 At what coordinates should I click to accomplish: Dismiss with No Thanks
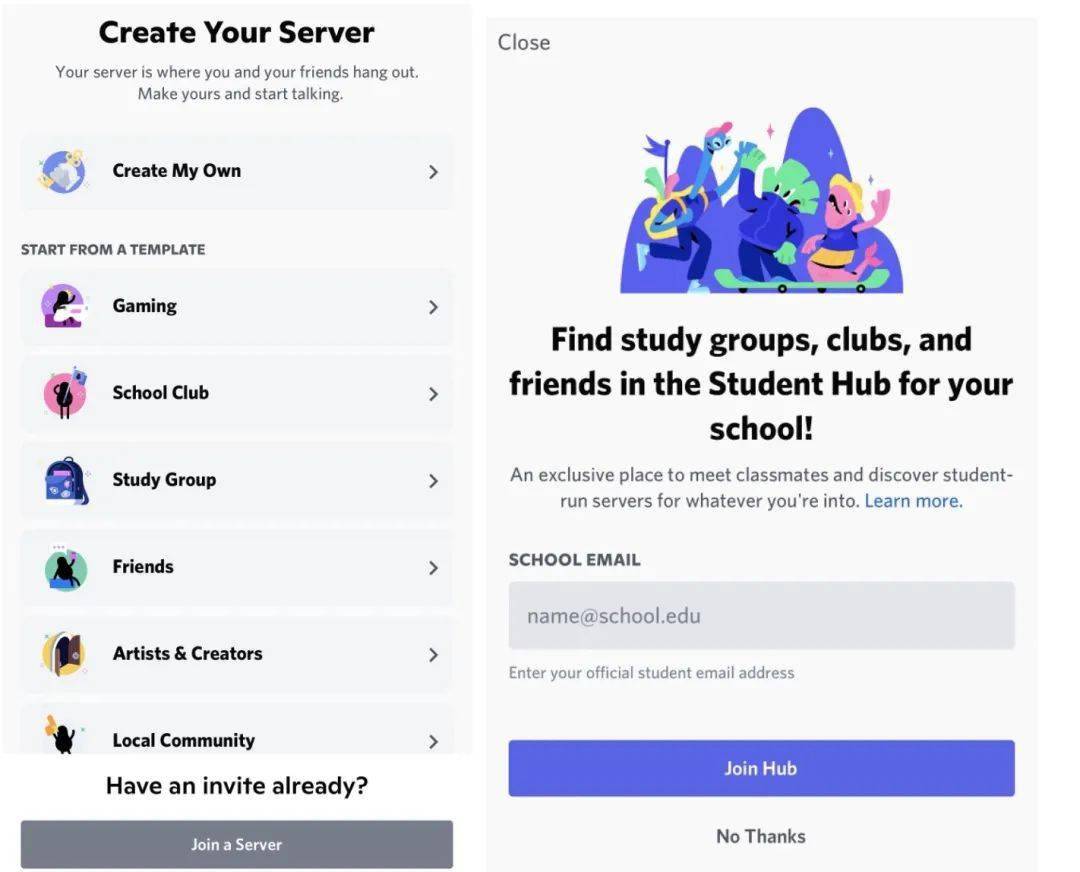[x=761, y=836]
